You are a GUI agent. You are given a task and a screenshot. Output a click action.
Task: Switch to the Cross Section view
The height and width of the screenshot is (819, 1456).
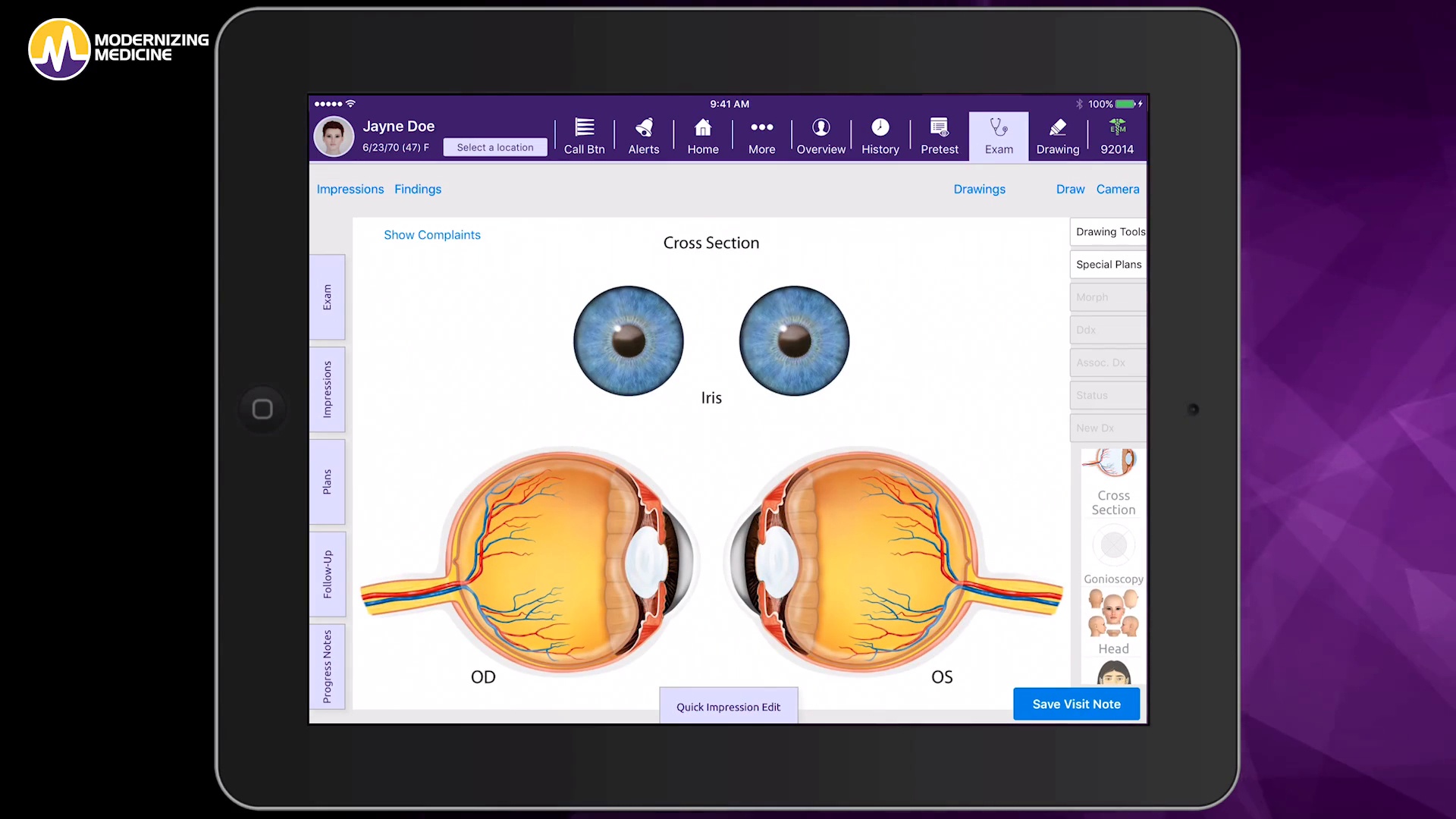click(1112, 478)
